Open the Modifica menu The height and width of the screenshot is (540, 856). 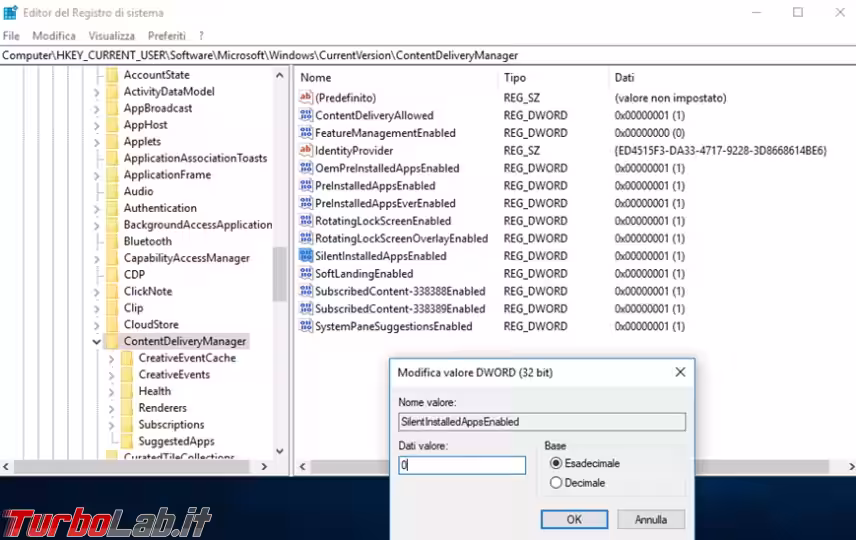[54, 35]
